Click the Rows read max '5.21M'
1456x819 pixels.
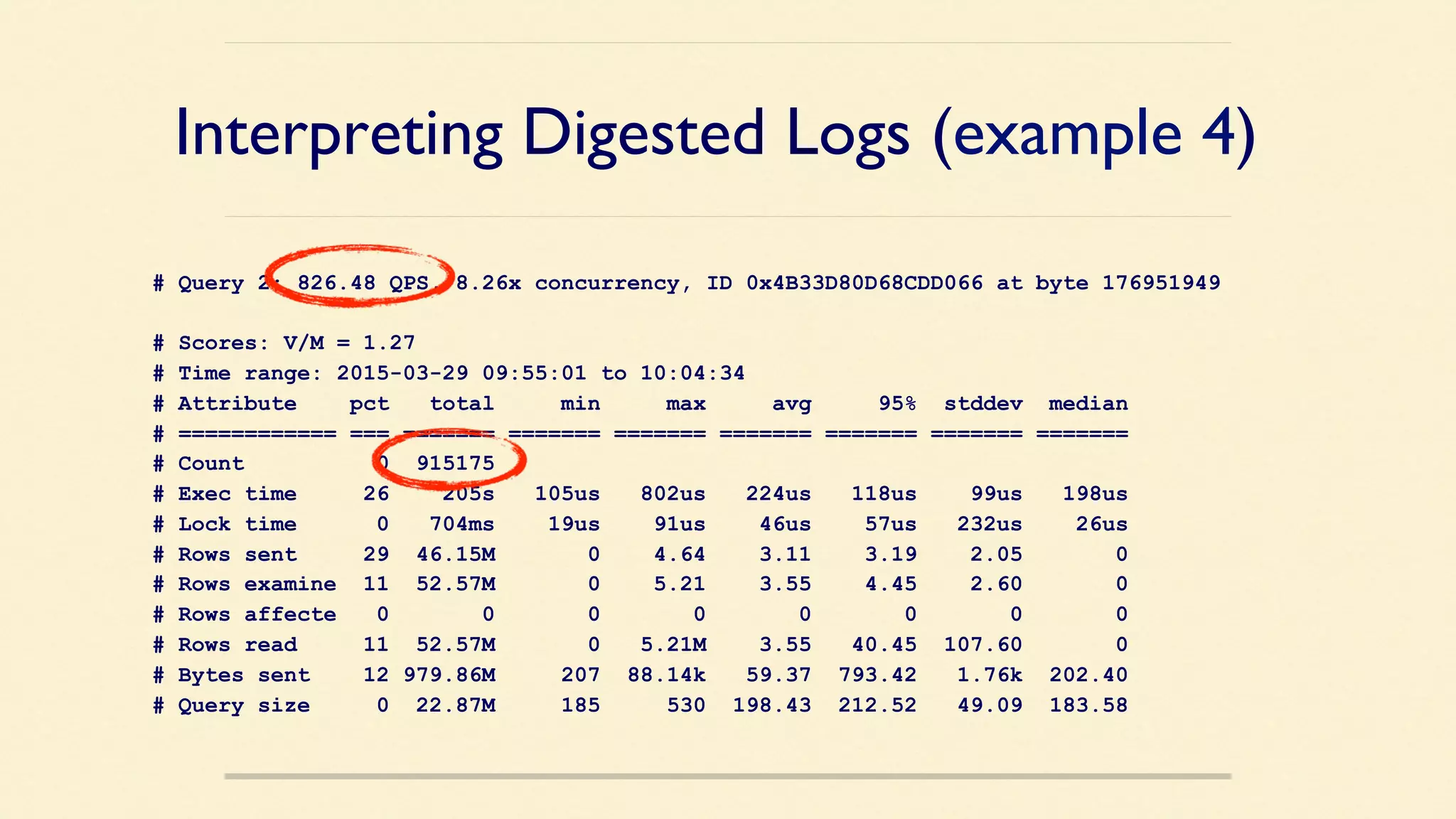coord(673,645)
